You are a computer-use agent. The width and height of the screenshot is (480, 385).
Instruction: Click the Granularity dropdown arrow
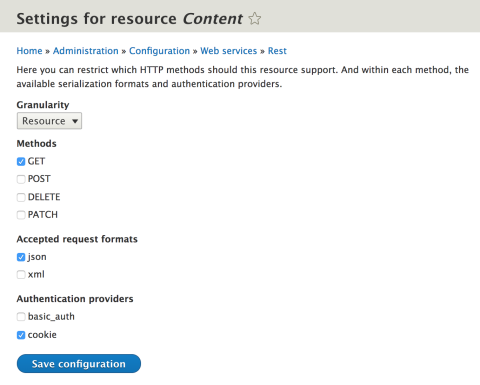[x=75, y=121]
